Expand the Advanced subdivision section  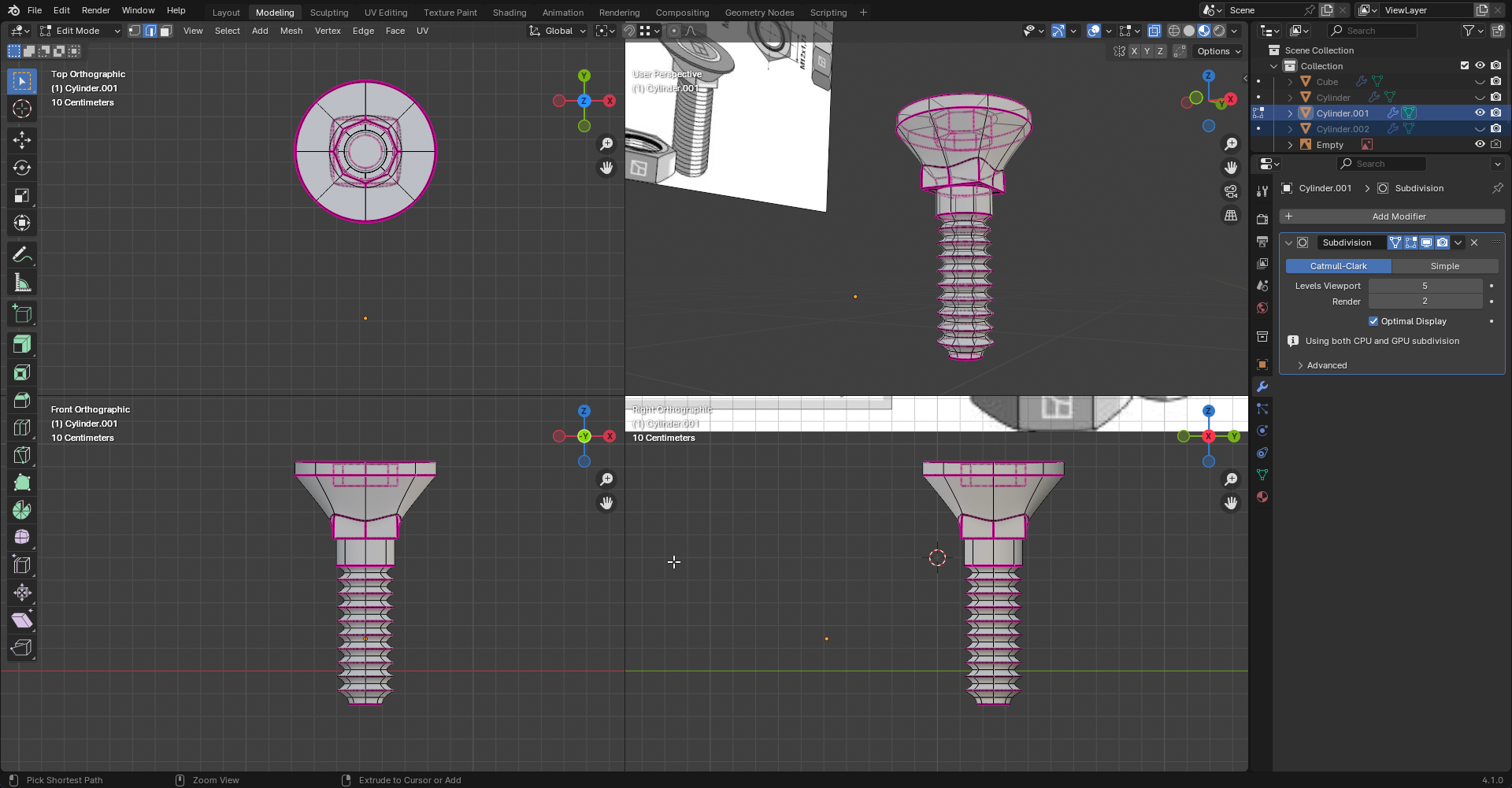[x=1326, y=365]
